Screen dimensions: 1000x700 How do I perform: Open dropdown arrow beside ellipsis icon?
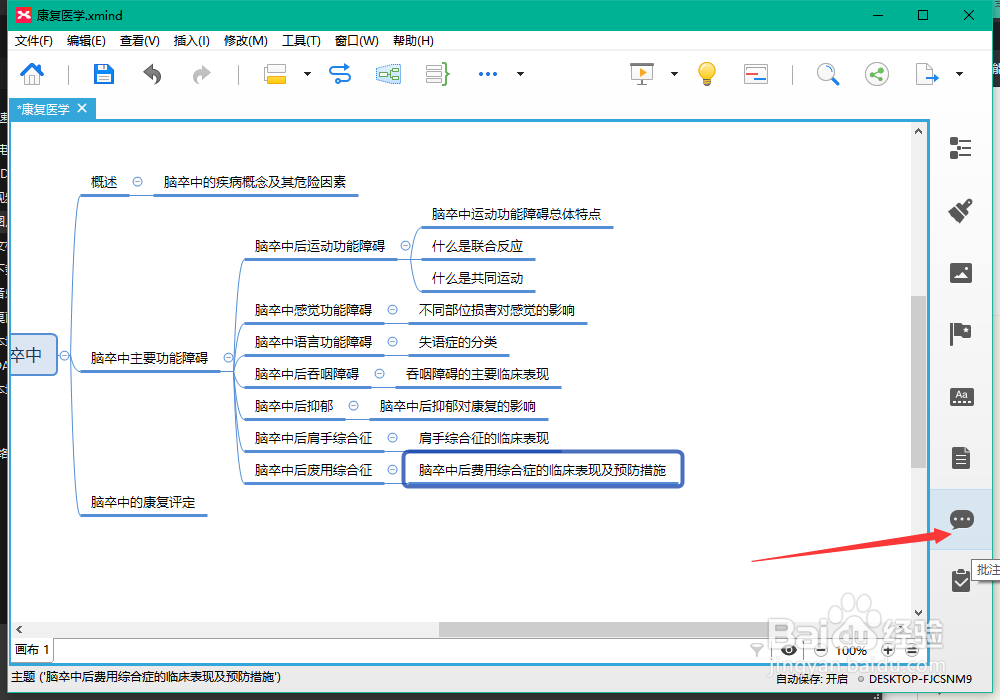[x=520, y=74]
